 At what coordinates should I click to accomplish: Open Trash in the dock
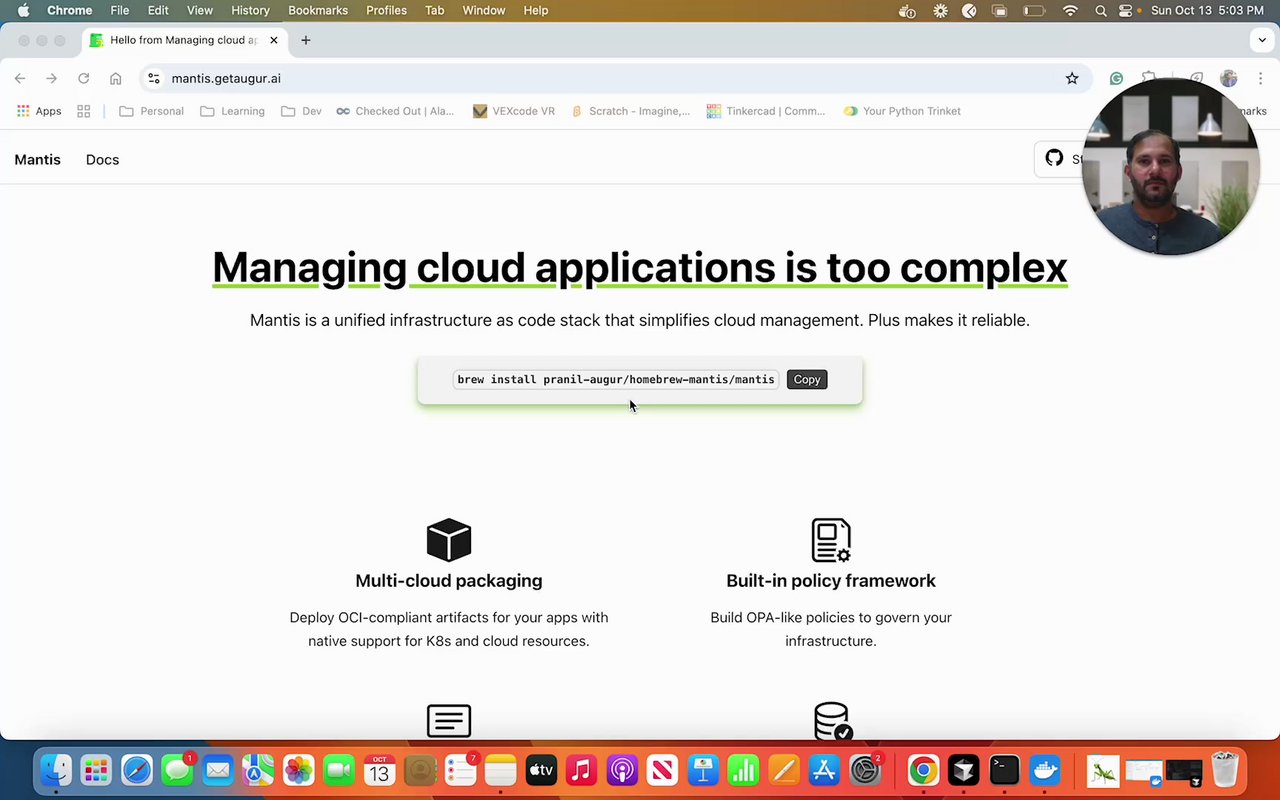coord(1225,770)
